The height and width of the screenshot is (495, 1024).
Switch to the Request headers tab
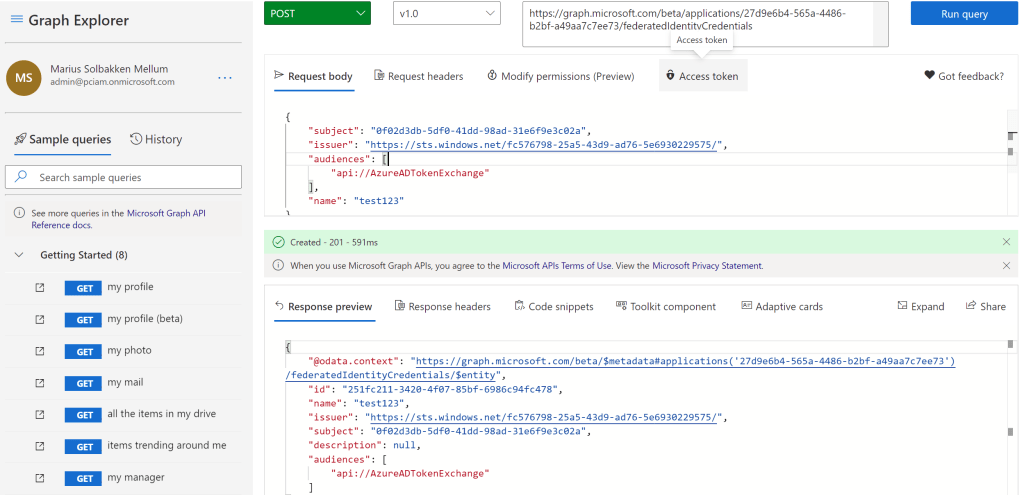[418, 76]
